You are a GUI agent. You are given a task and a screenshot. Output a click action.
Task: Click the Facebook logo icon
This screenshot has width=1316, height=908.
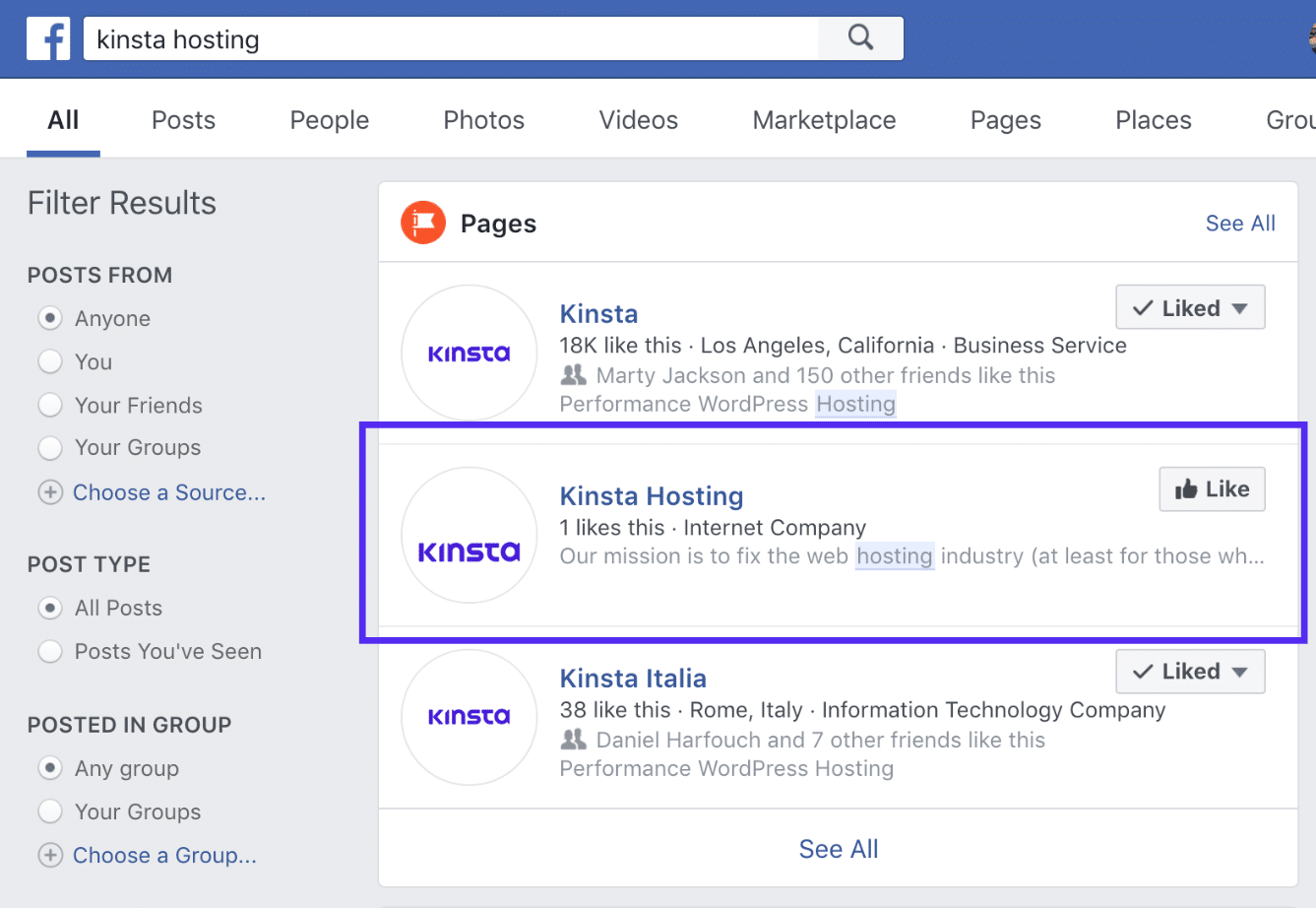[x=47, y=38]
